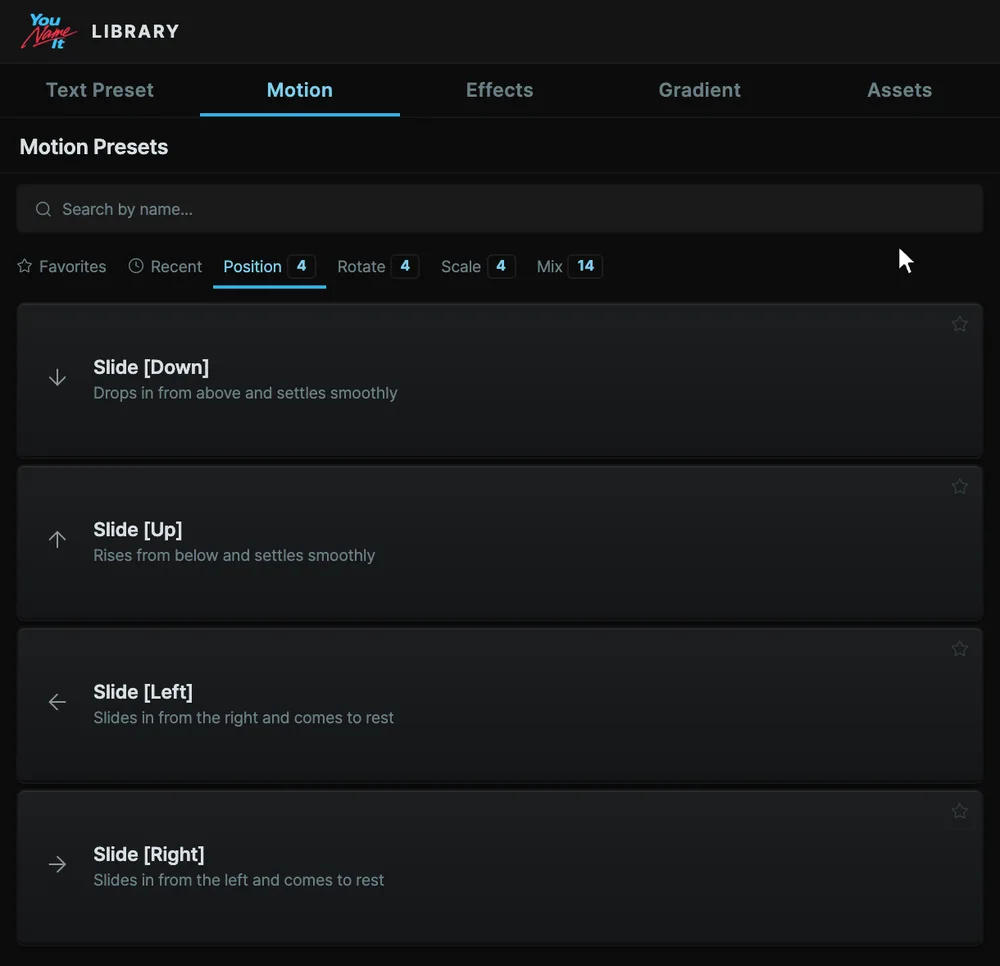The height and width of the screenshot is (966, 1000).
Task: Go to the Gradient tab
Action: (700, 90)
